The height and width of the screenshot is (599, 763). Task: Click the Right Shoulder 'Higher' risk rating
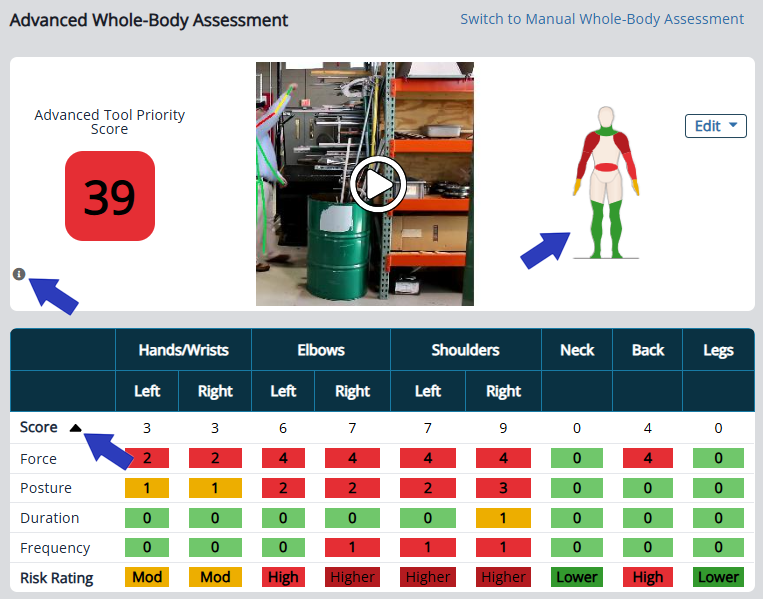(503, 577)
